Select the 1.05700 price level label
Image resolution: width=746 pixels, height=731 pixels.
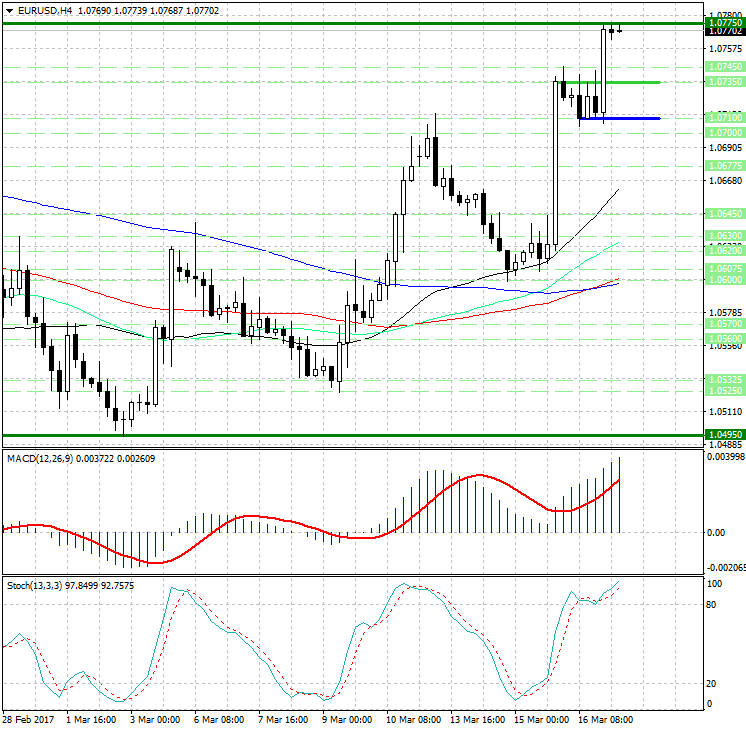(725, 324)
